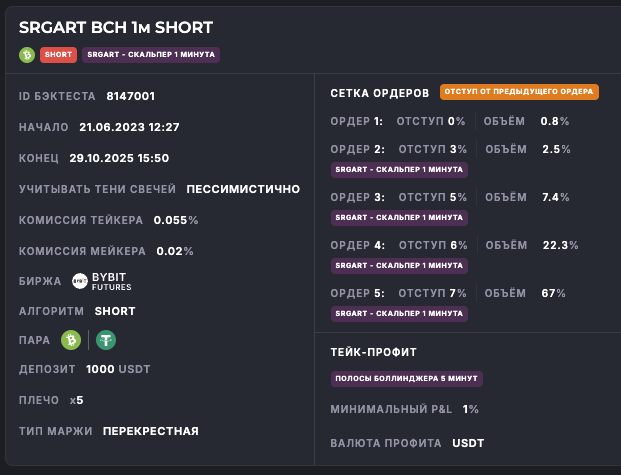Click the red SHORT badge in header
Image resolution: width=621 pixels, height=475 pixels.
tap(59, 54)
